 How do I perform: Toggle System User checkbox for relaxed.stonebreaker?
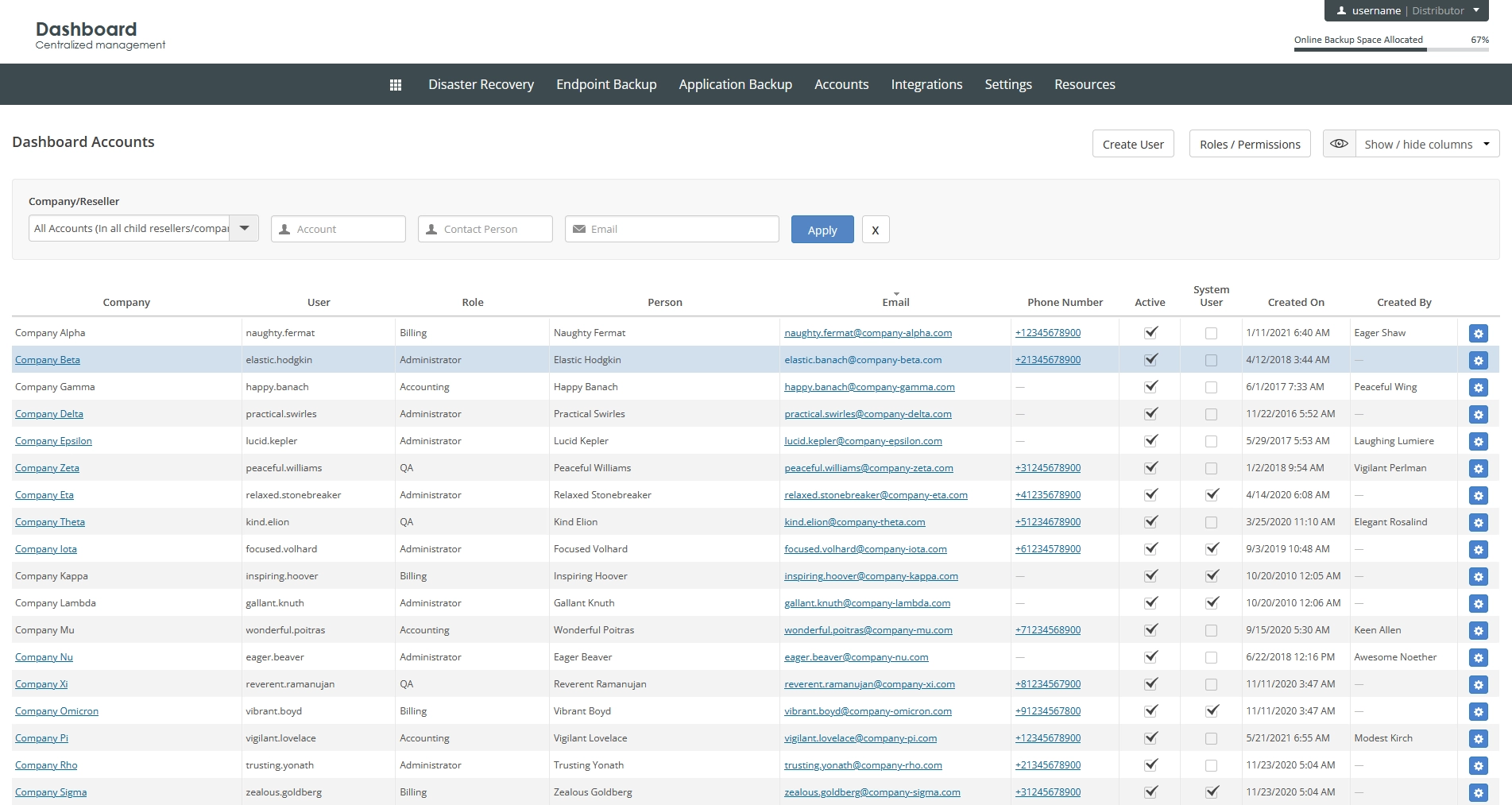(1211, 495)
